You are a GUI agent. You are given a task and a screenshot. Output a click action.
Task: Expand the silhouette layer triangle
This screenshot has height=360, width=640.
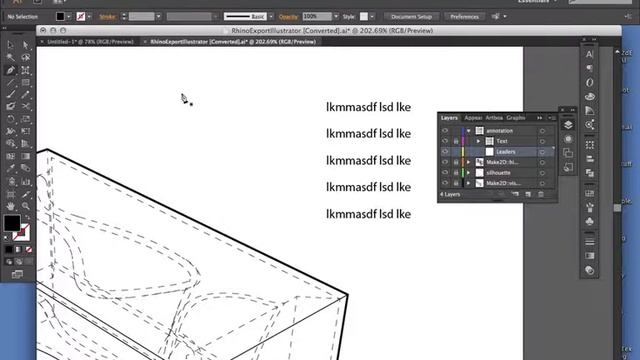pyautogui.click(x=469, y=173)
